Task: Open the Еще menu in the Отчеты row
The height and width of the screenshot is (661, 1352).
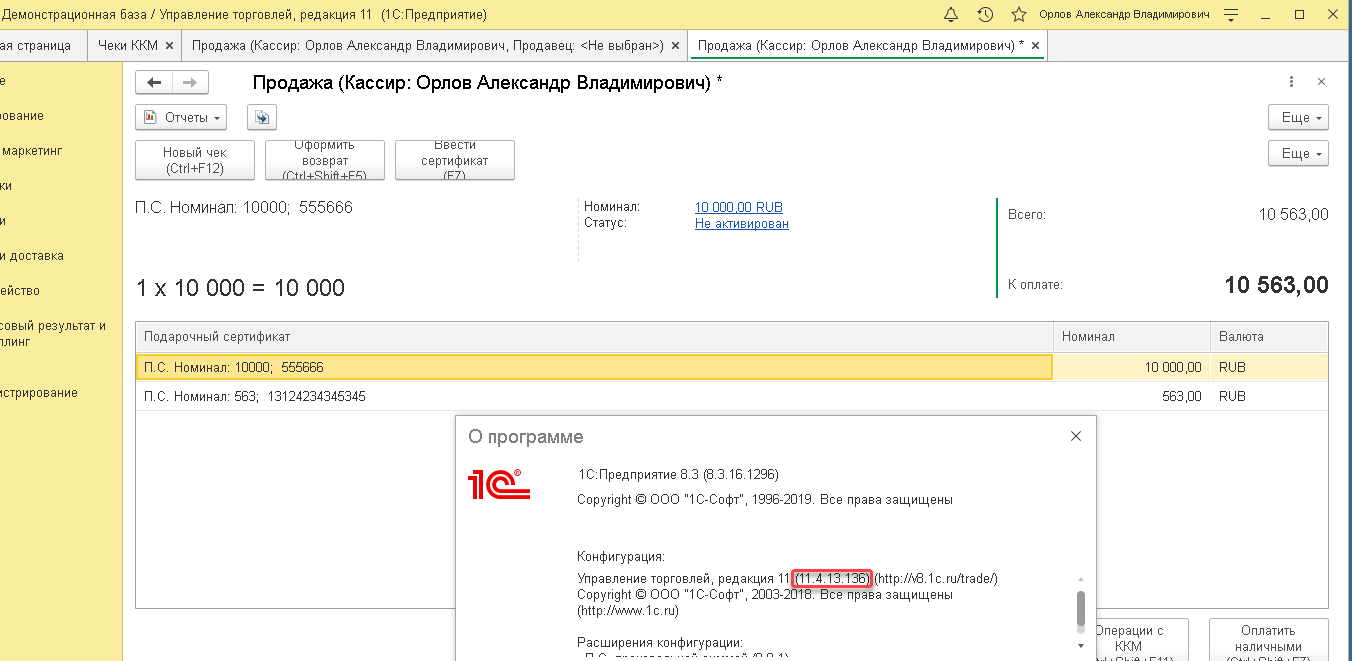Action: point(1298,117)
